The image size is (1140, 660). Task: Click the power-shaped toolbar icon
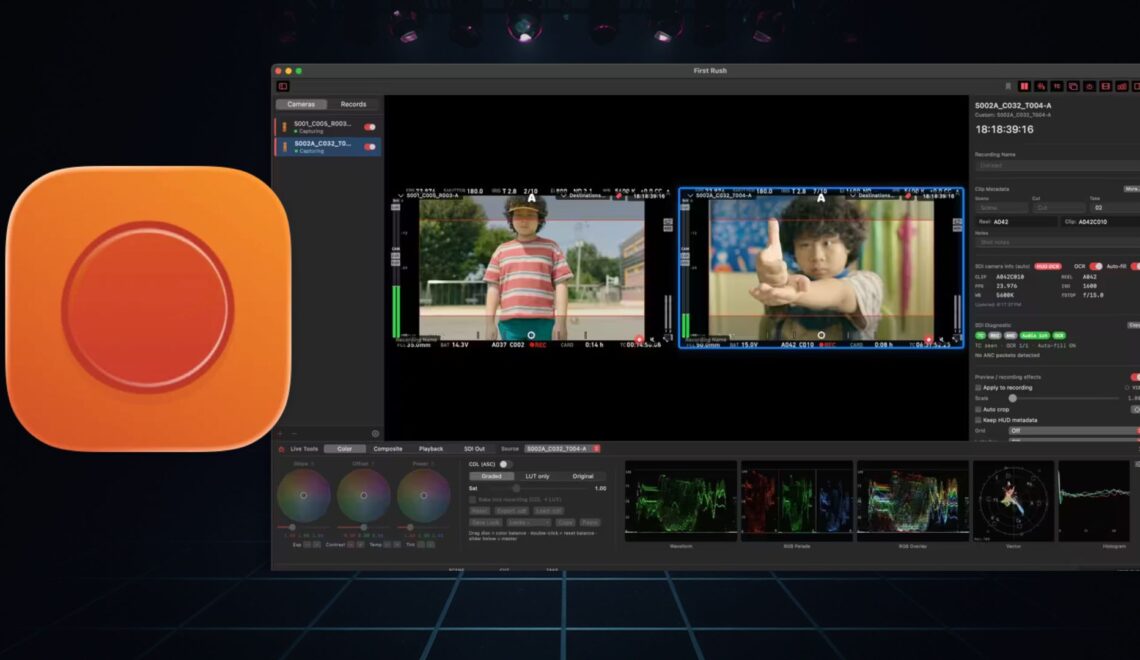tap(1089, 86)
